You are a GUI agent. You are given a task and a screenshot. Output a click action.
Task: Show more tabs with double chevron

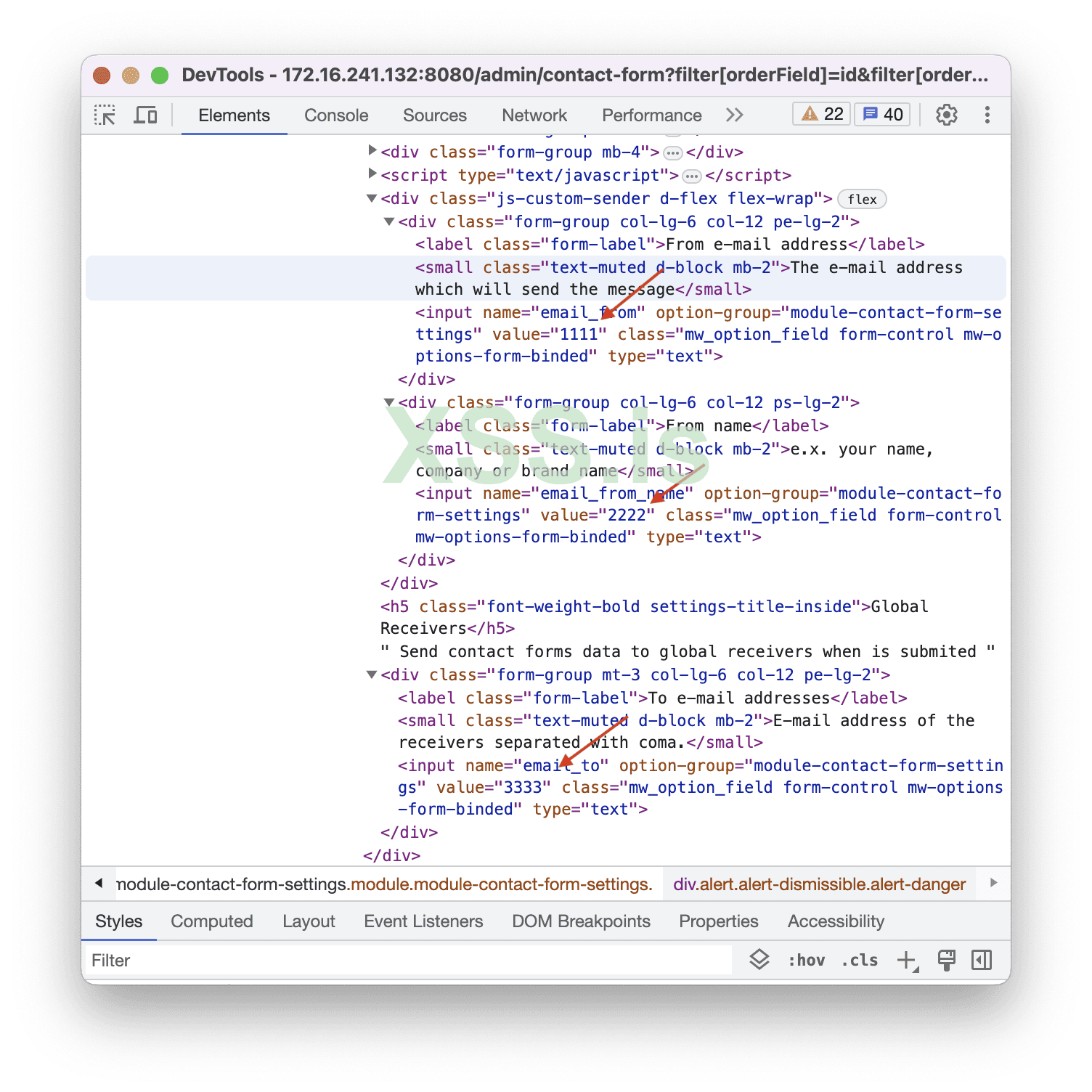[734, 115]
